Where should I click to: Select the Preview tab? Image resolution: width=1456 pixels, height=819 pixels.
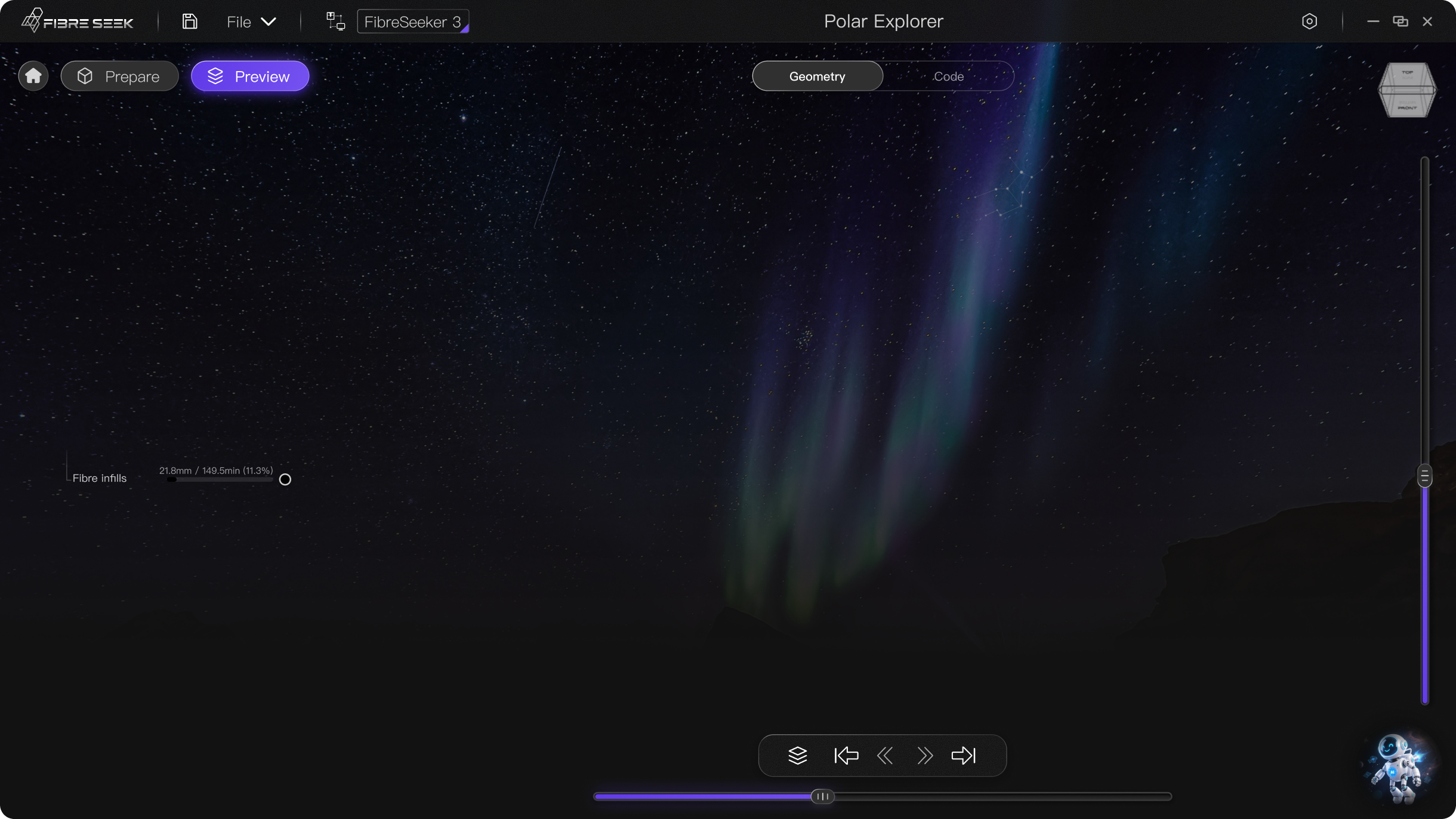click(250, 76)
